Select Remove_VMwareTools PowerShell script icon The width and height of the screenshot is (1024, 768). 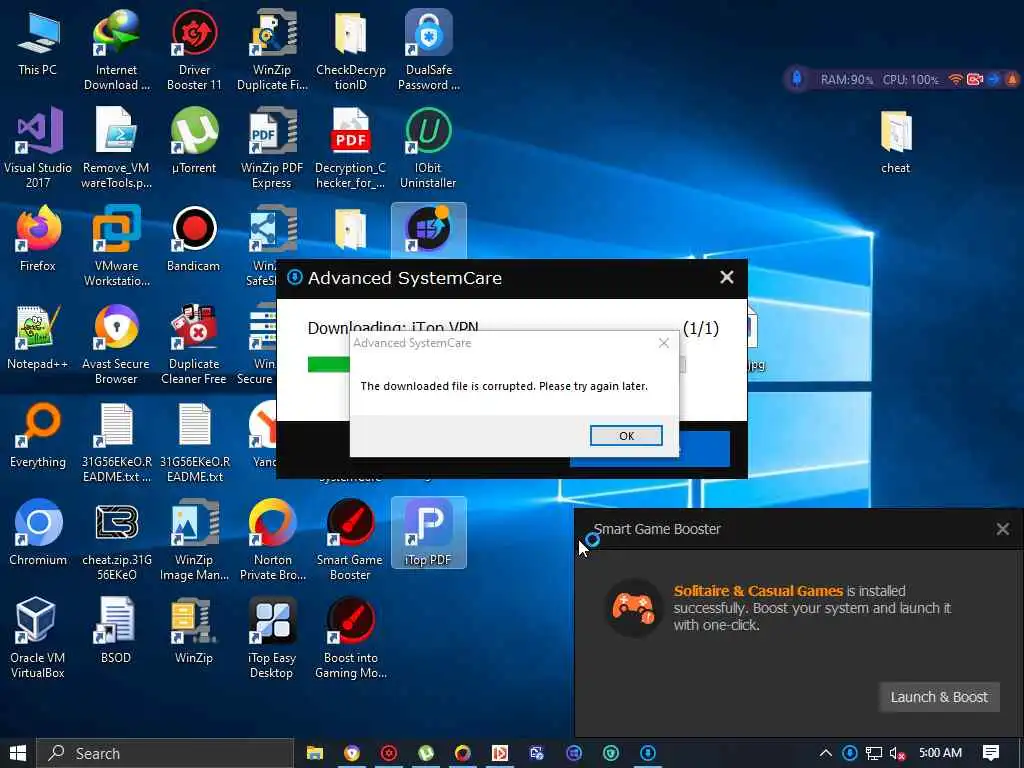116,148
